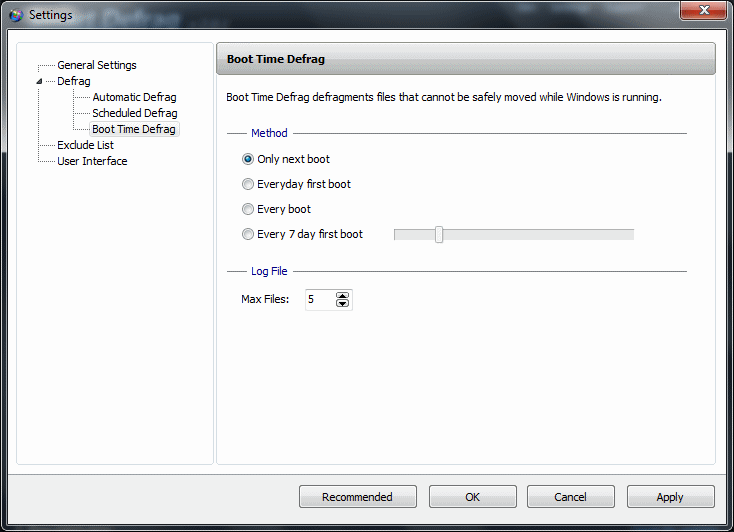Collapse the Defrag tree node arrow
Screen dimensions: 734x532
tap(39, 81)
